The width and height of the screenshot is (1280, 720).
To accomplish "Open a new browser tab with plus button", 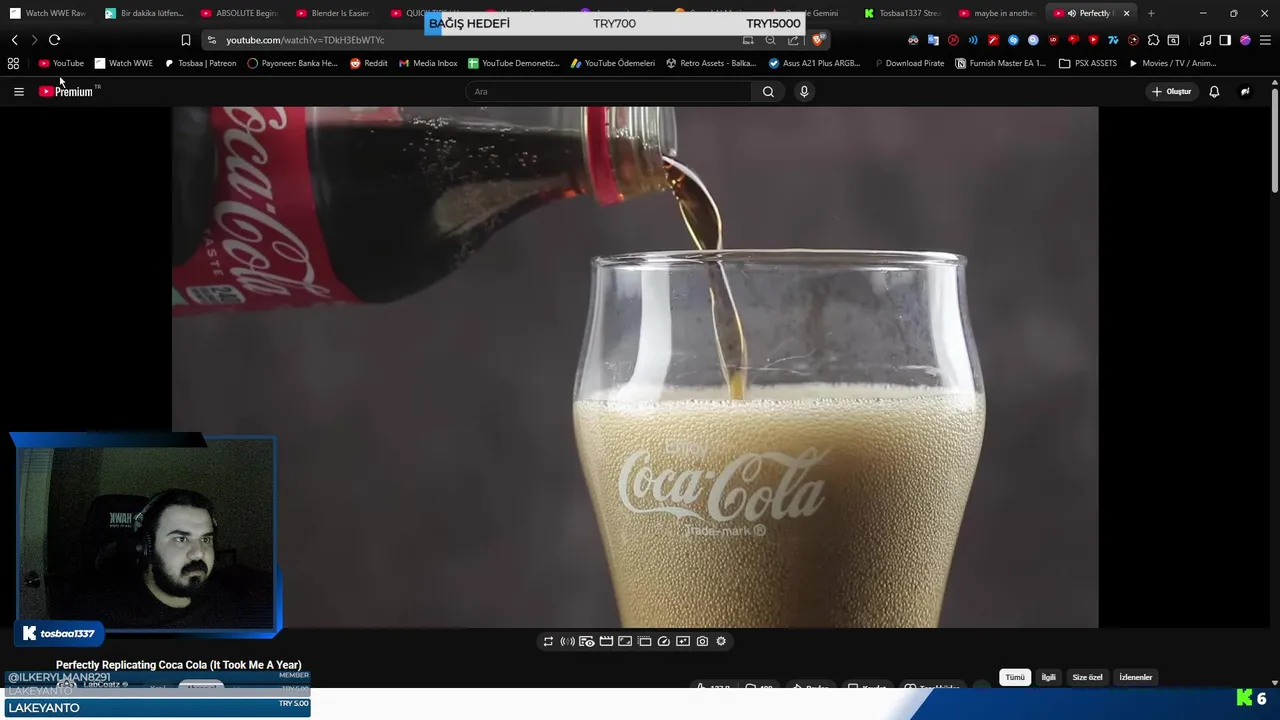I will [x=1151, y=13].
